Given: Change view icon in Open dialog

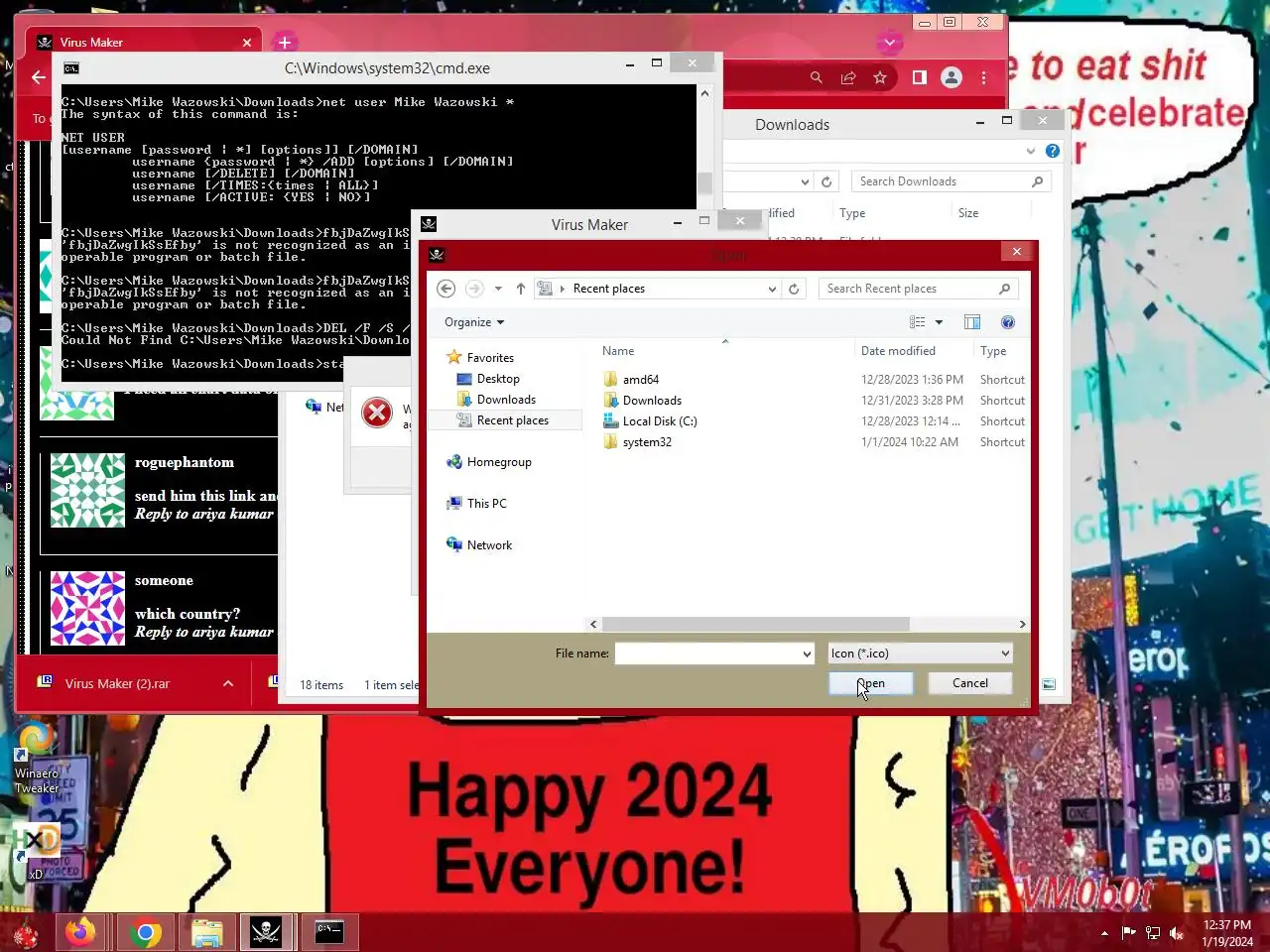Looking at the screenshot, I should click(918, 322).
